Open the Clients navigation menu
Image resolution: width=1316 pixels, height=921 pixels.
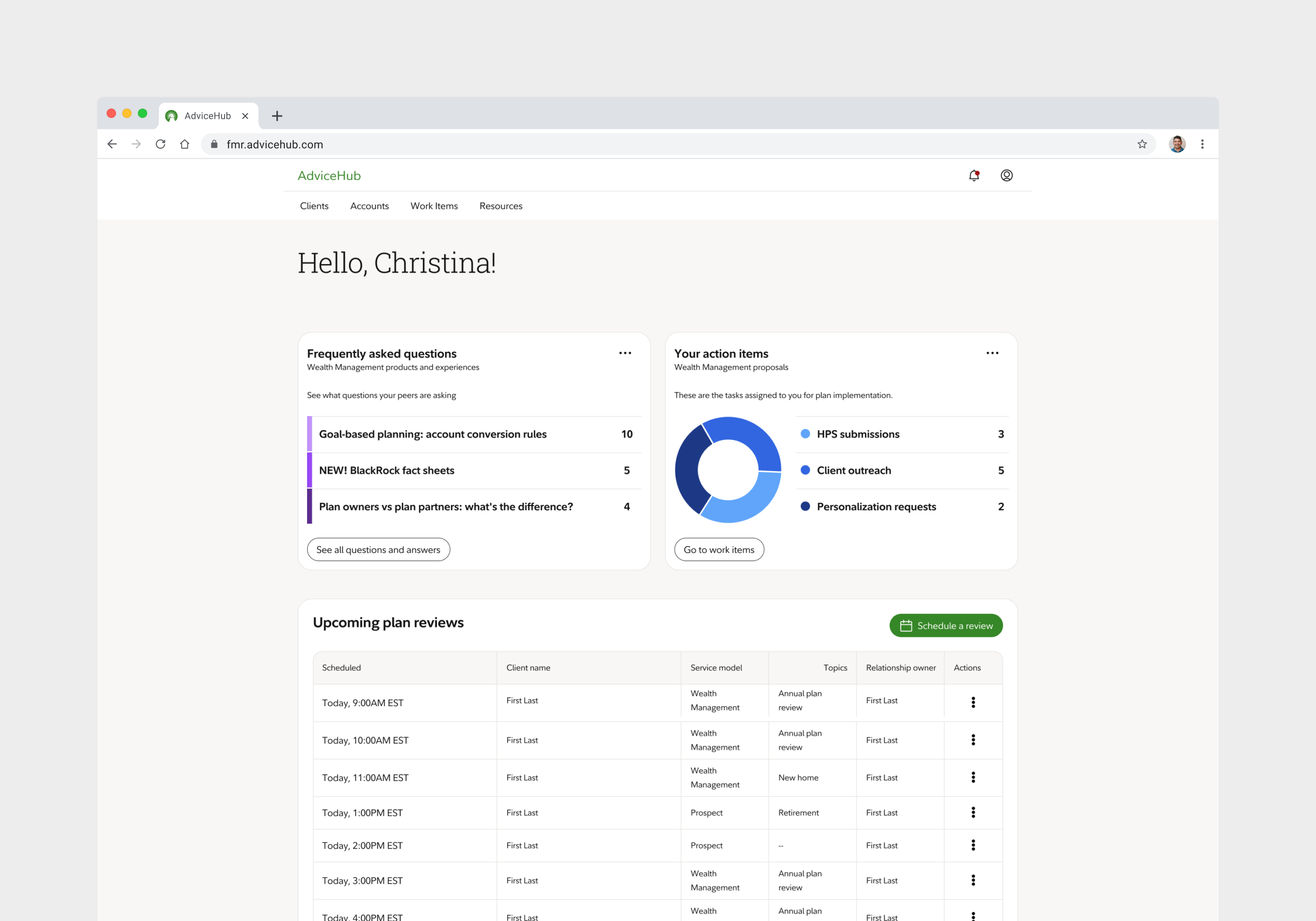(314, 206)
